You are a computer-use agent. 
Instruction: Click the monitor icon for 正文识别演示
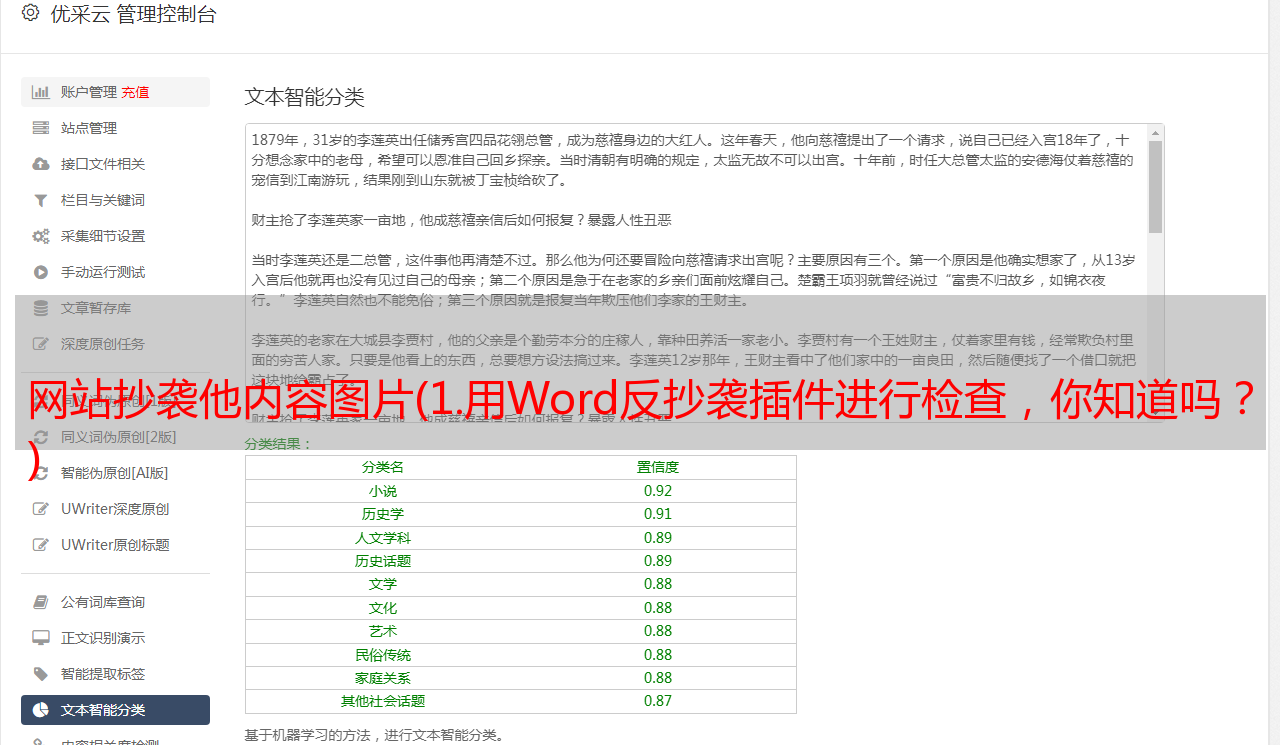(x=41, y=638)
